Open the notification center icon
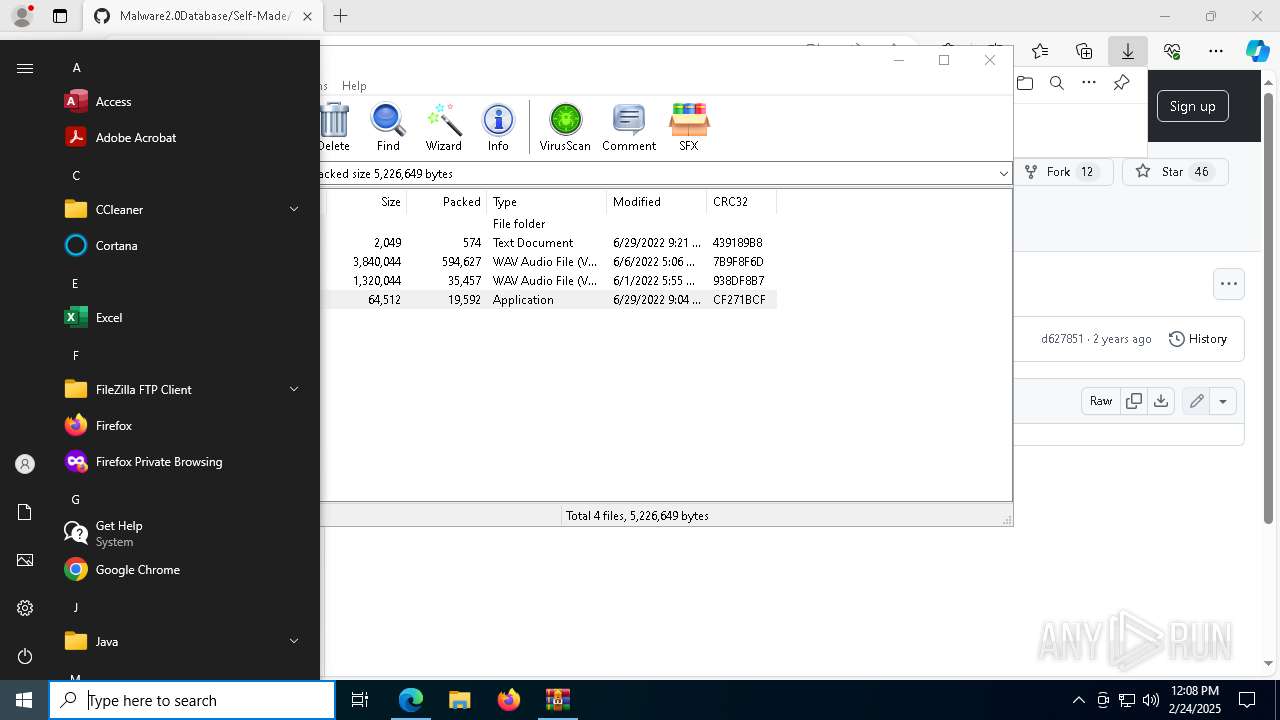1280x720 pixels. (x=1247, y=700)
